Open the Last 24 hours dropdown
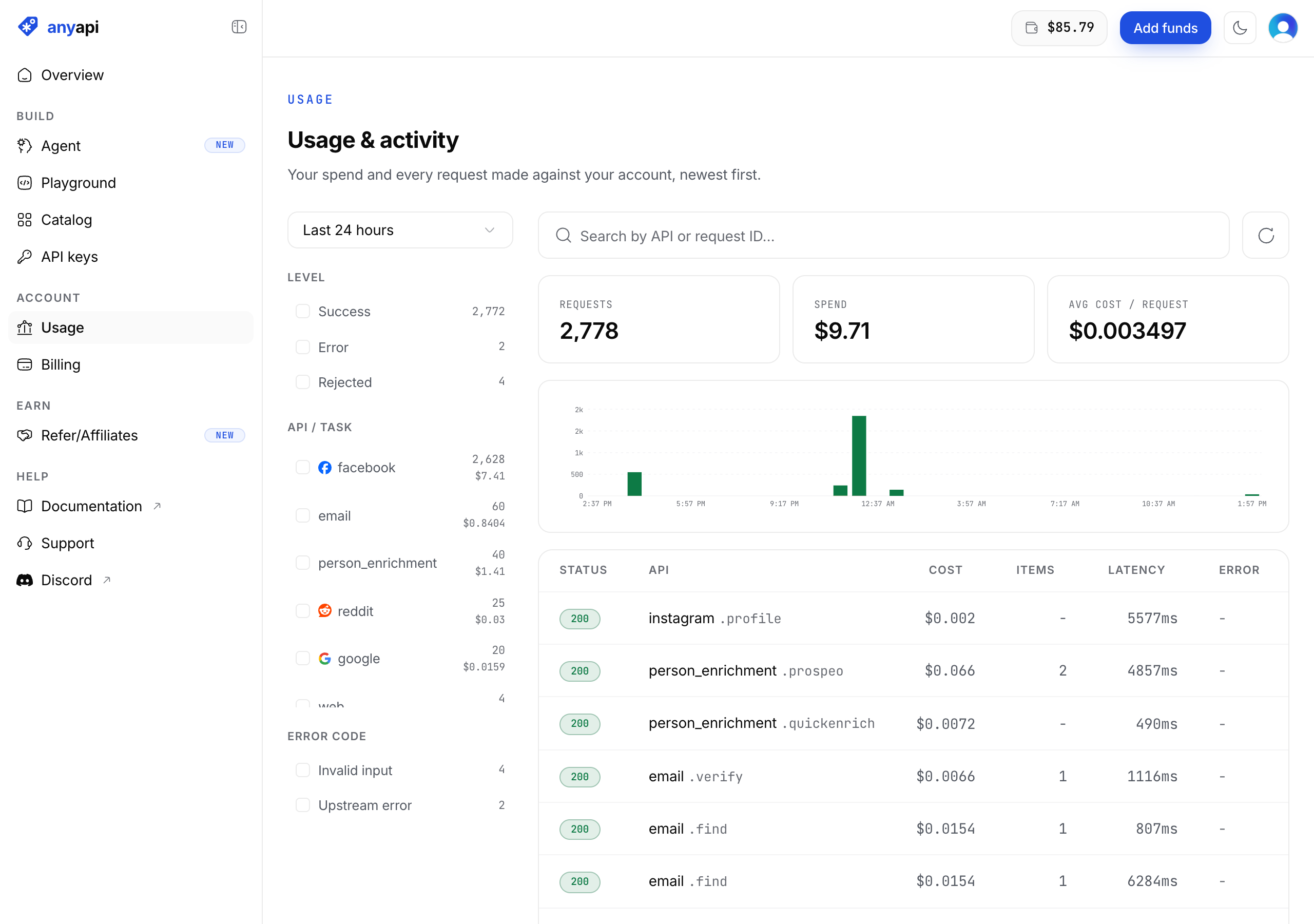Image resolution: width=1314 pixels, height=924 pixels. coord(400,230)
